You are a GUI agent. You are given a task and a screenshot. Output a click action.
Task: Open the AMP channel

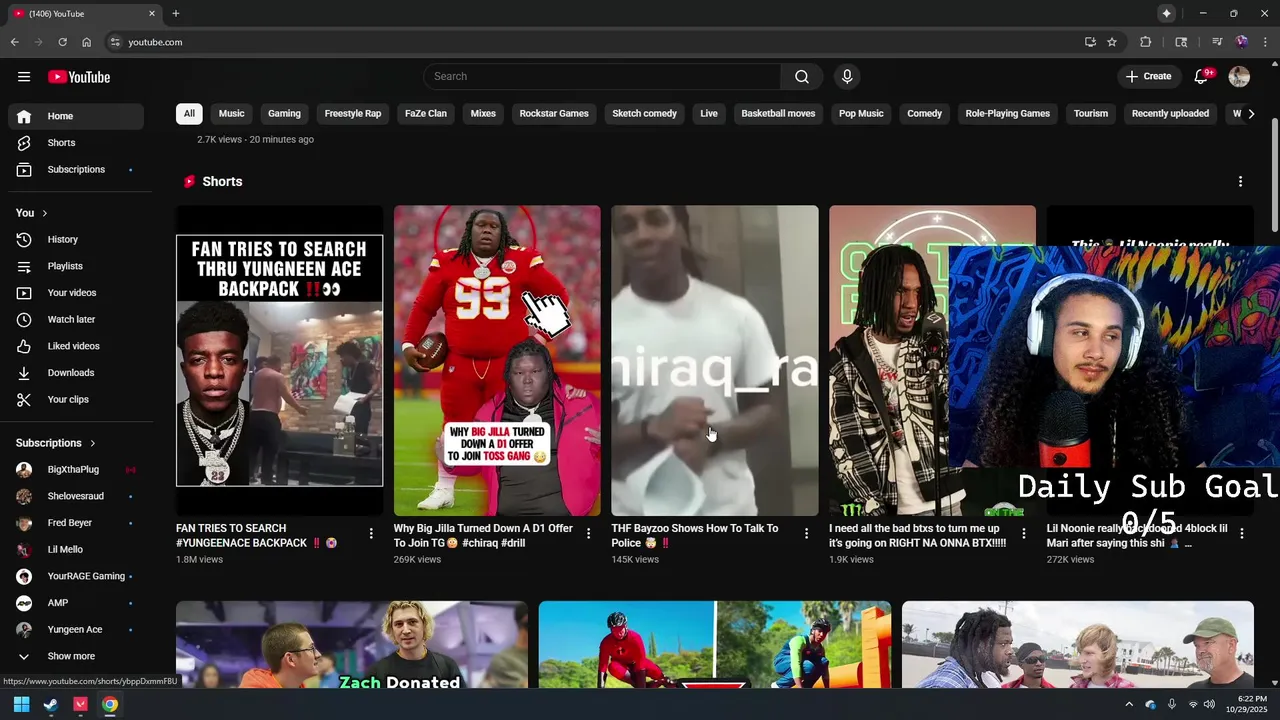pyautogui.click(x=76, y=603)
